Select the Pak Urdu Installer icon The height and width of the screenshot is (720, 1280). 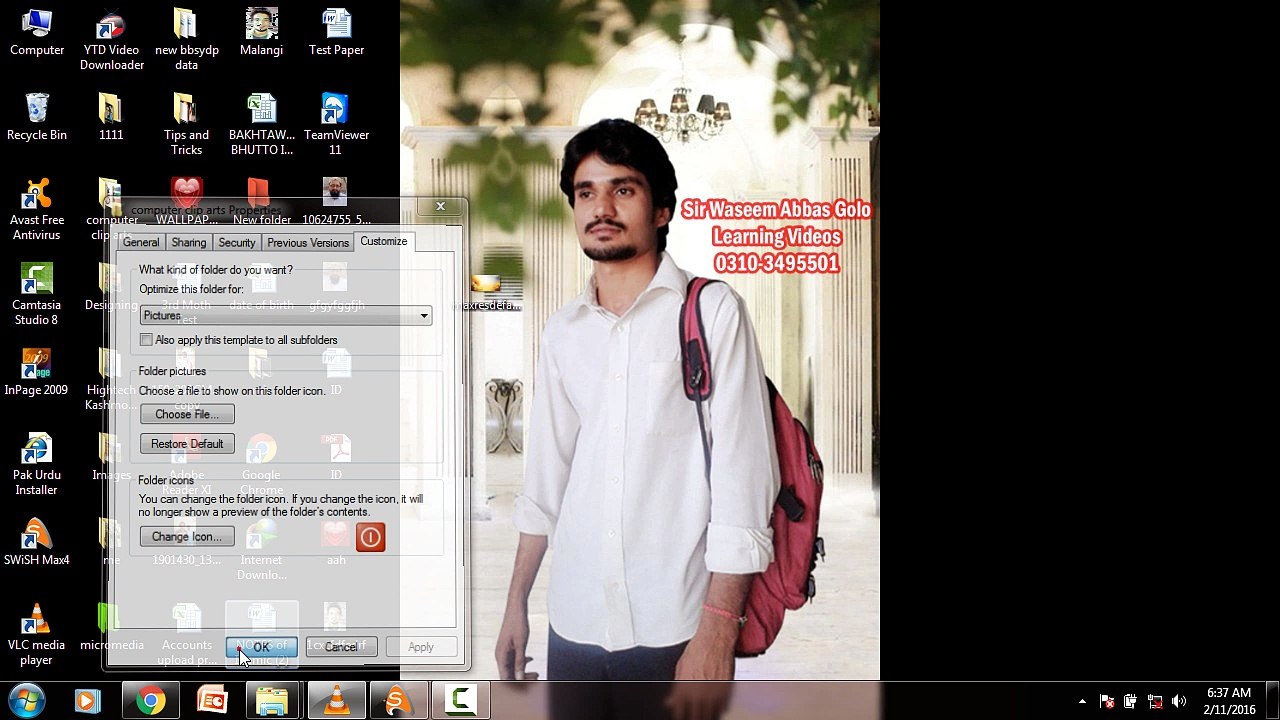coord(37,465)
